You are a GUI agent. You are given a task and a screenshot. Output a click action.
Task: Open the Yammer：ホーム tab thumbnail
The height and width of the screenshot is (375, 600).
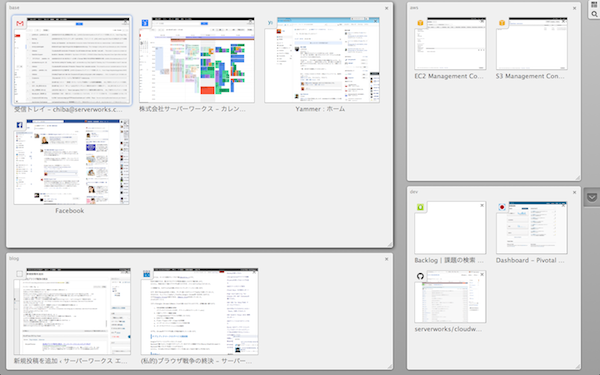pos(322,60)
